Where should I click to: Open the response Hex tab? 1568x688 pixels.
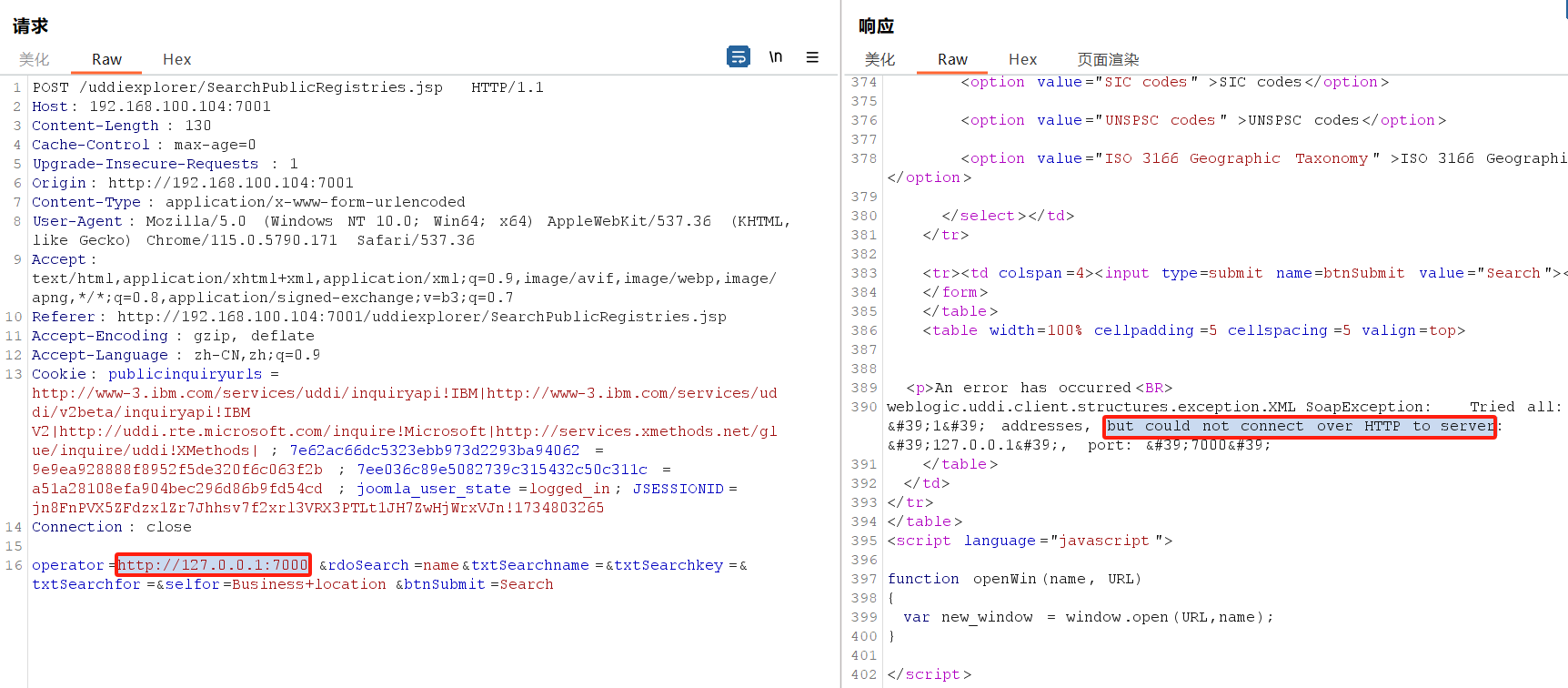pos(1022,59)
